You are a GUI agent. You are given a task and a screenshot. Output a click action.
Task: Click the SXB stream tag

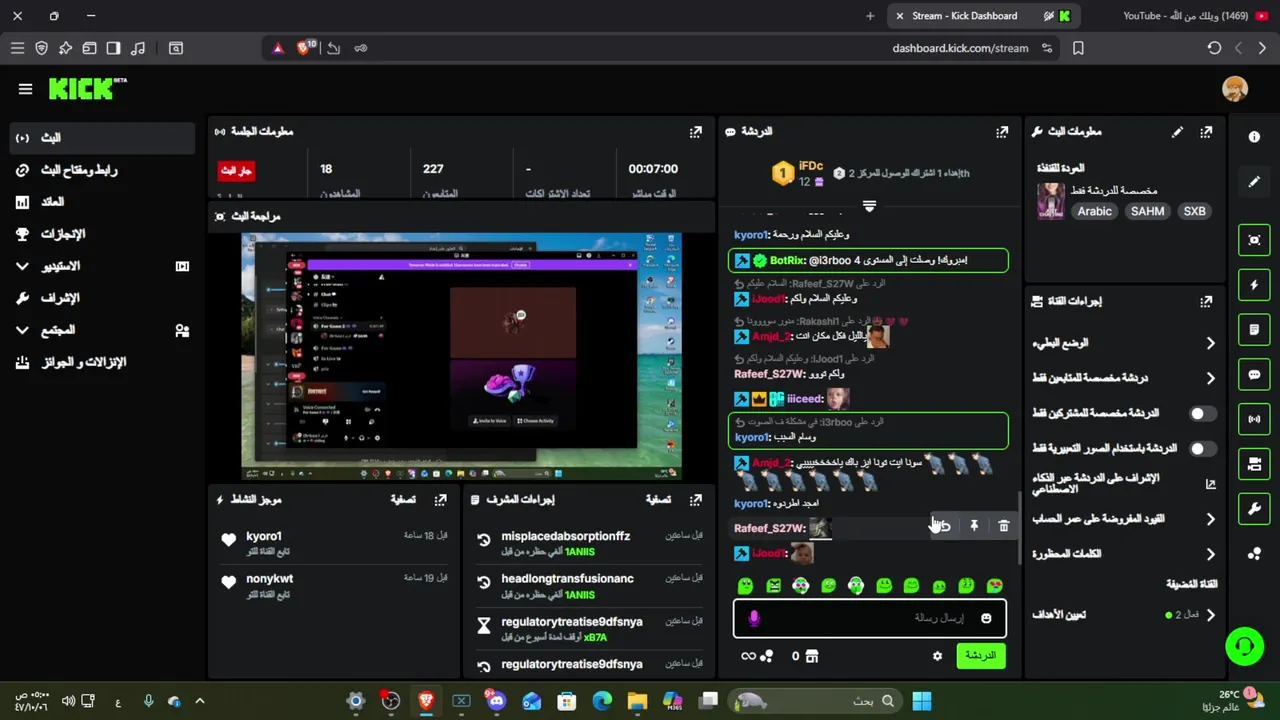click(x=1194, y=211)
